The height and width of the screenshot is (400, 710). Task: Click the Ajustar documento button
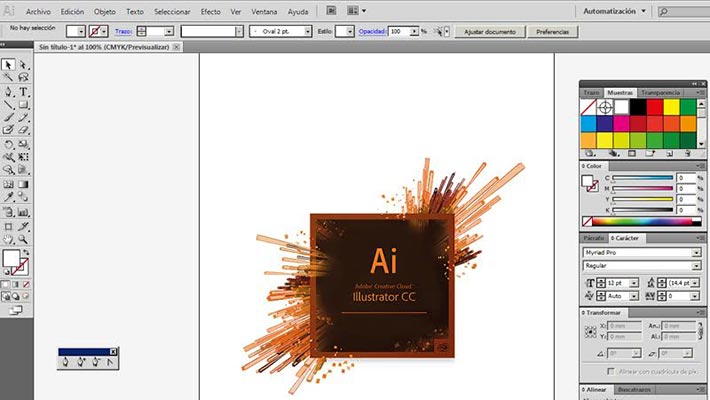489,32
